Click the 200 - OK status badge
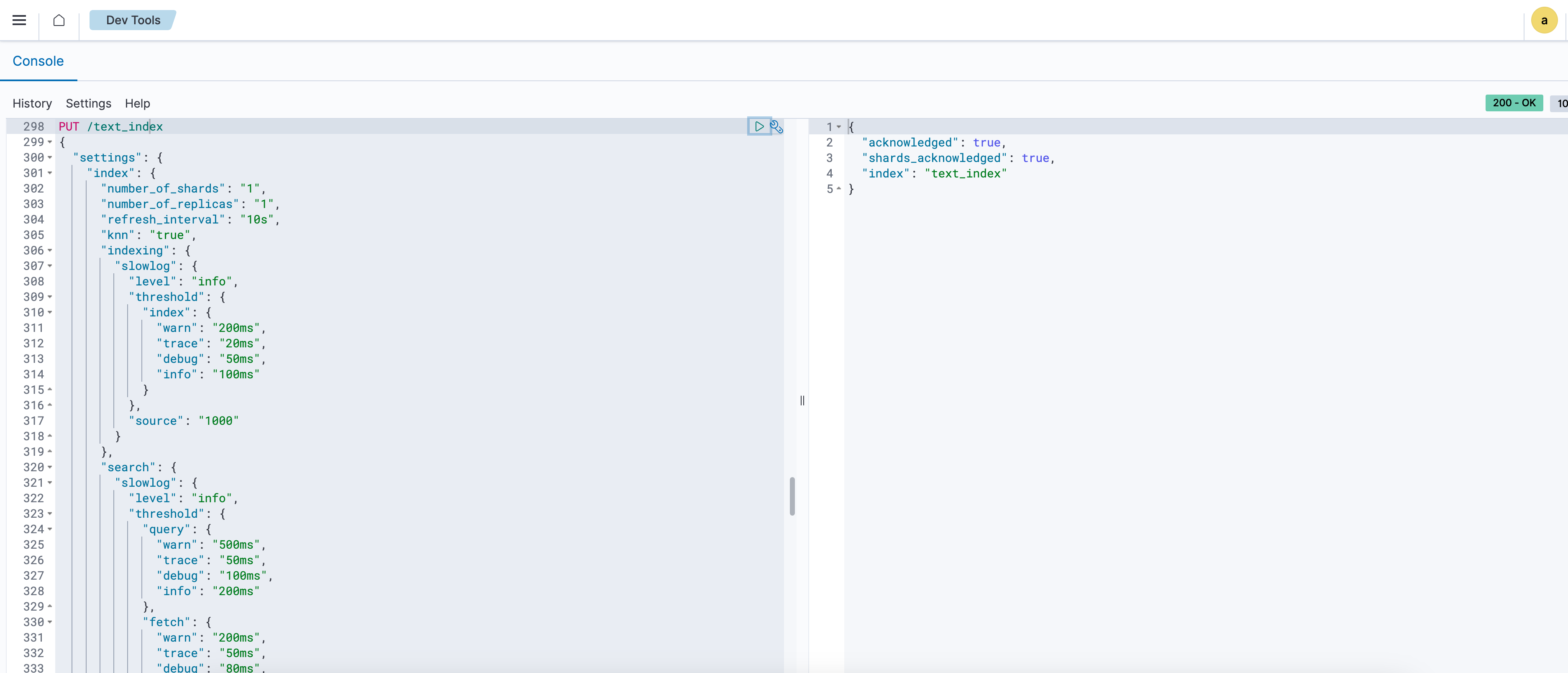Image resolution: width=1568 pixels, height=673 pixels. pyautogui.click(x=1514, y=103)
